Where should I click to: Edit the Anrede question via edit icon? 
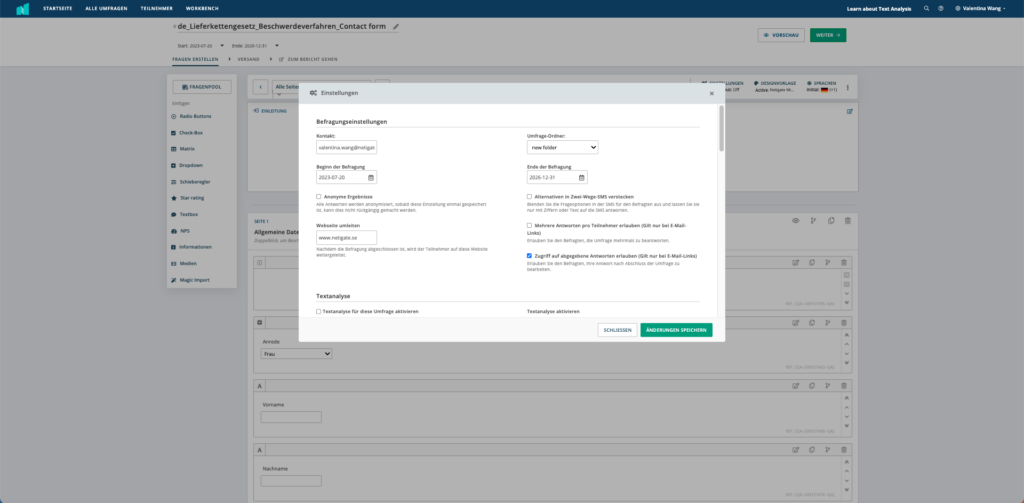[x=795, y=322]
